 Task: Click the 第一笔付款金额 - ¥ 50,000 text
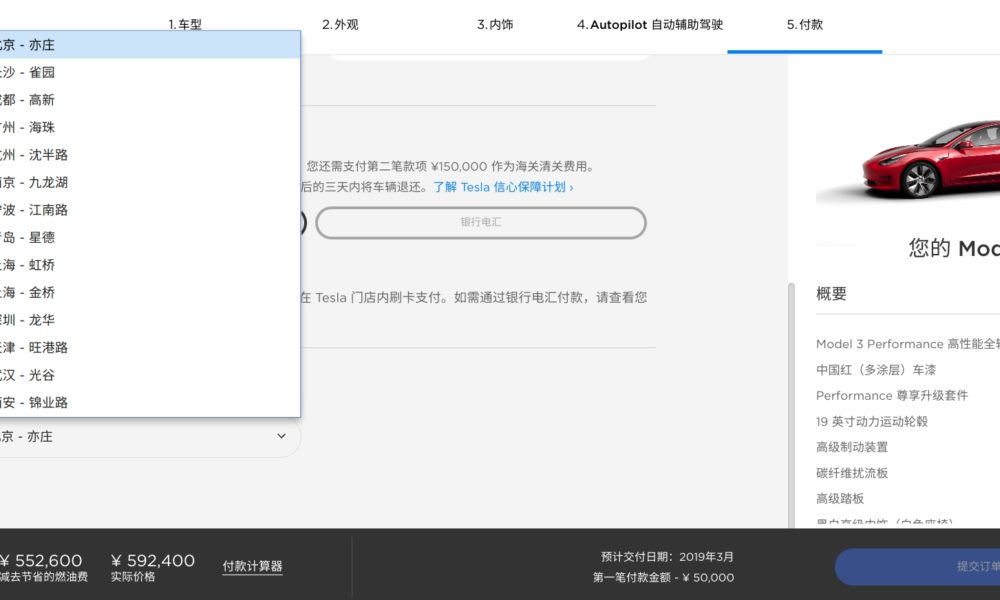tap(663, 578)
